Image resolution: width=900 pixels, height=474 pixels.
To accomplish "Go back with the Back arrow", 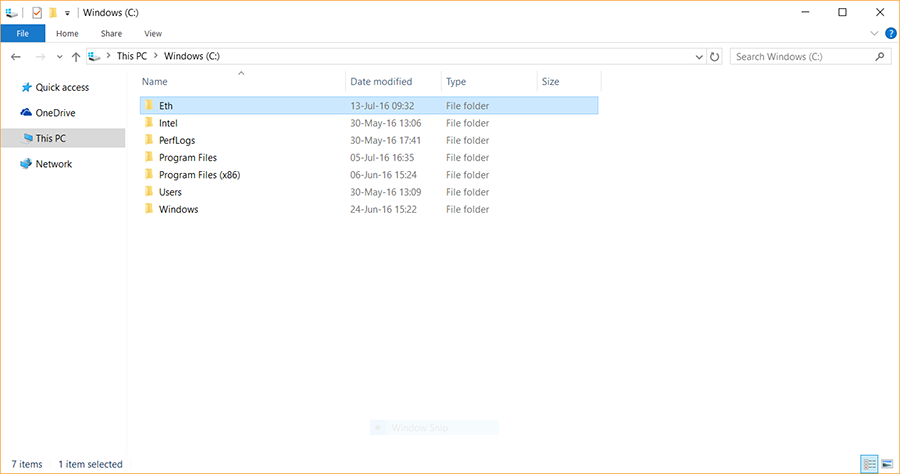I will (x=16, y=56).
